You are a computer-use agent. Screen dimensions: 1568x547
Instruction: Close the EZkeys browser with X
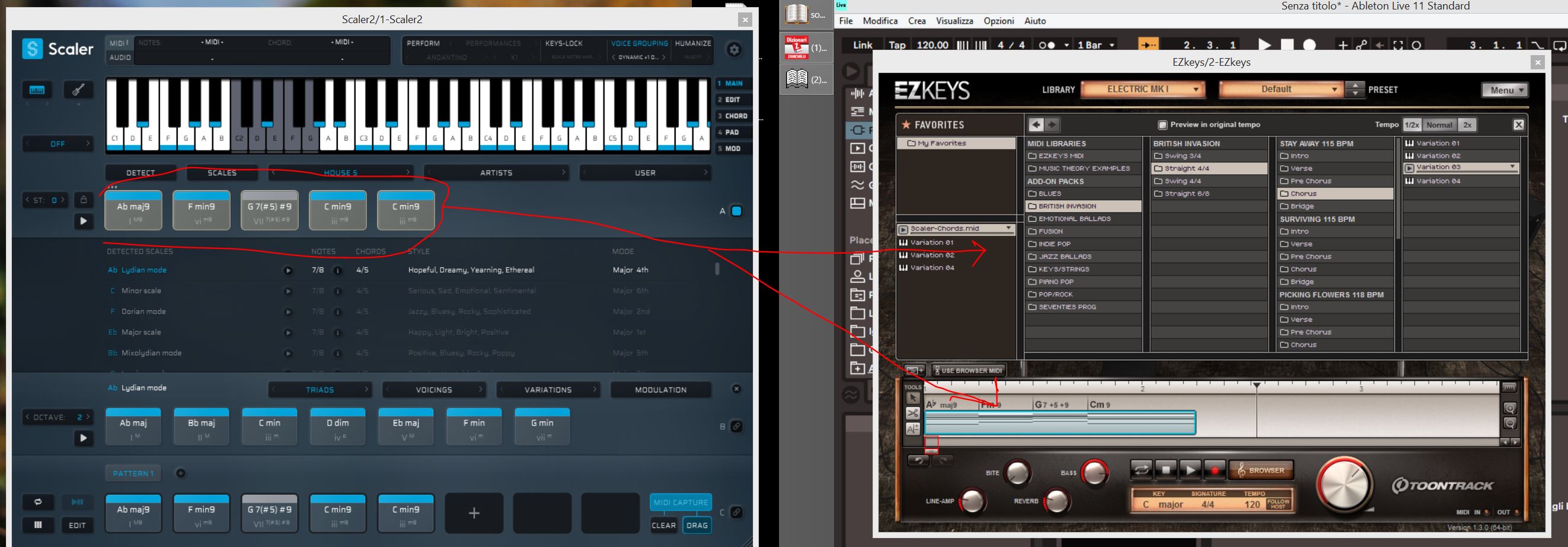pyautogui.click(x=1519, y=124)
